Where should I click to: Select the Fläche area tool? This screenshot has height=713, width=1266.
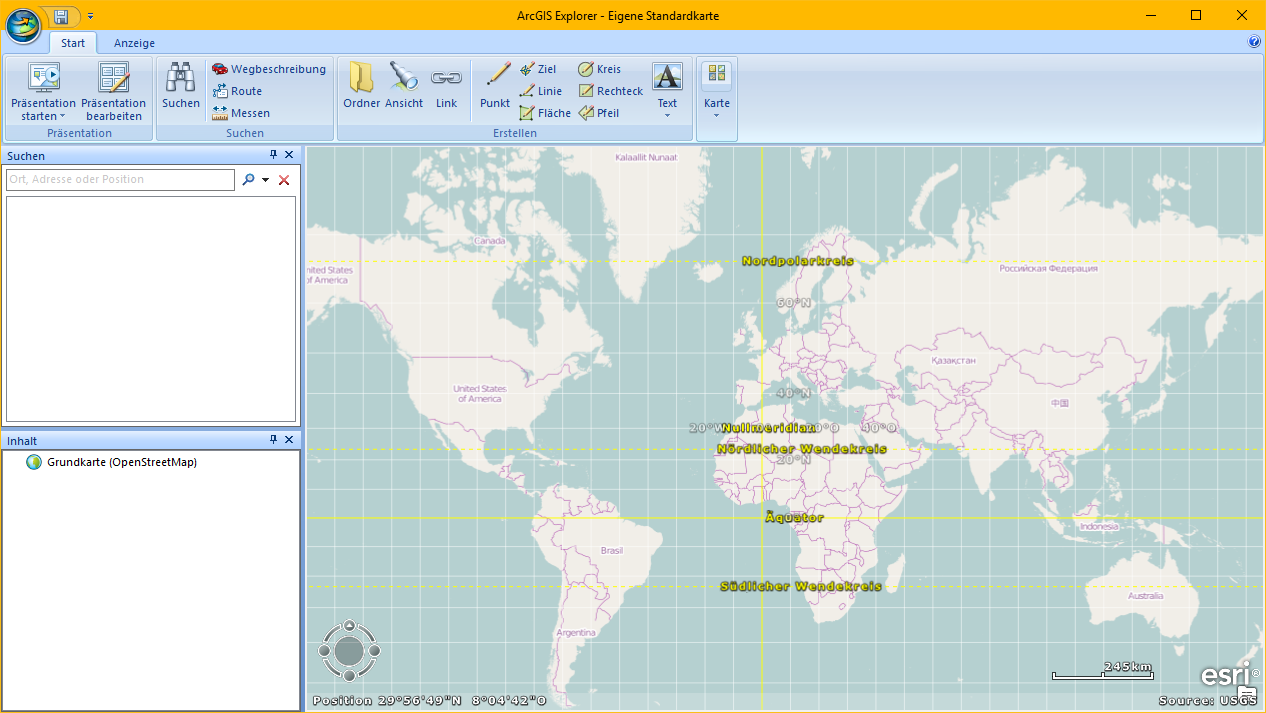[x=527, y=113]
